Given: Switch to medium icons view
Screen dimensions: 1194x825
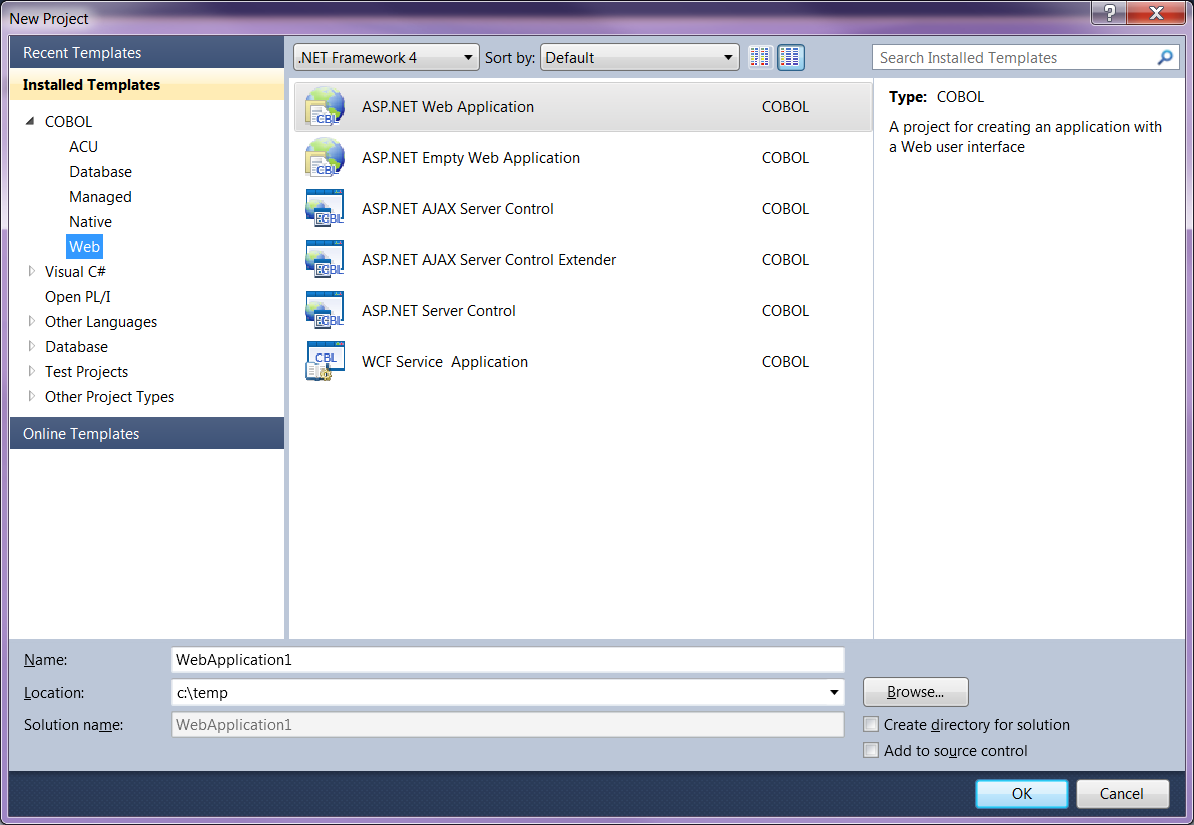Looking at the screenshot, I should click(790, 57).
